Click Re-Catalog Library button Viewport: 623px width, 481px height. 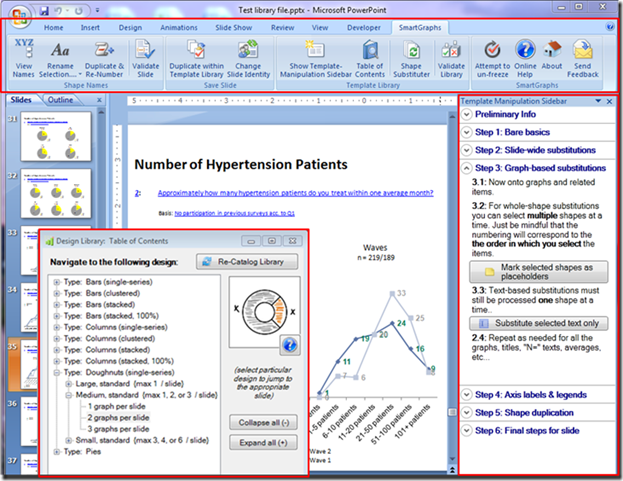247,262
